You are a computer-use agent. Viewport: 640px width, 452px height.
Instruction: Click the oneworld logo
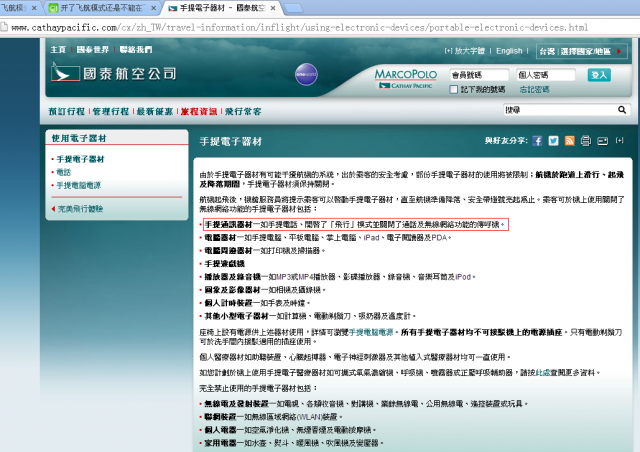coord(306,74)
